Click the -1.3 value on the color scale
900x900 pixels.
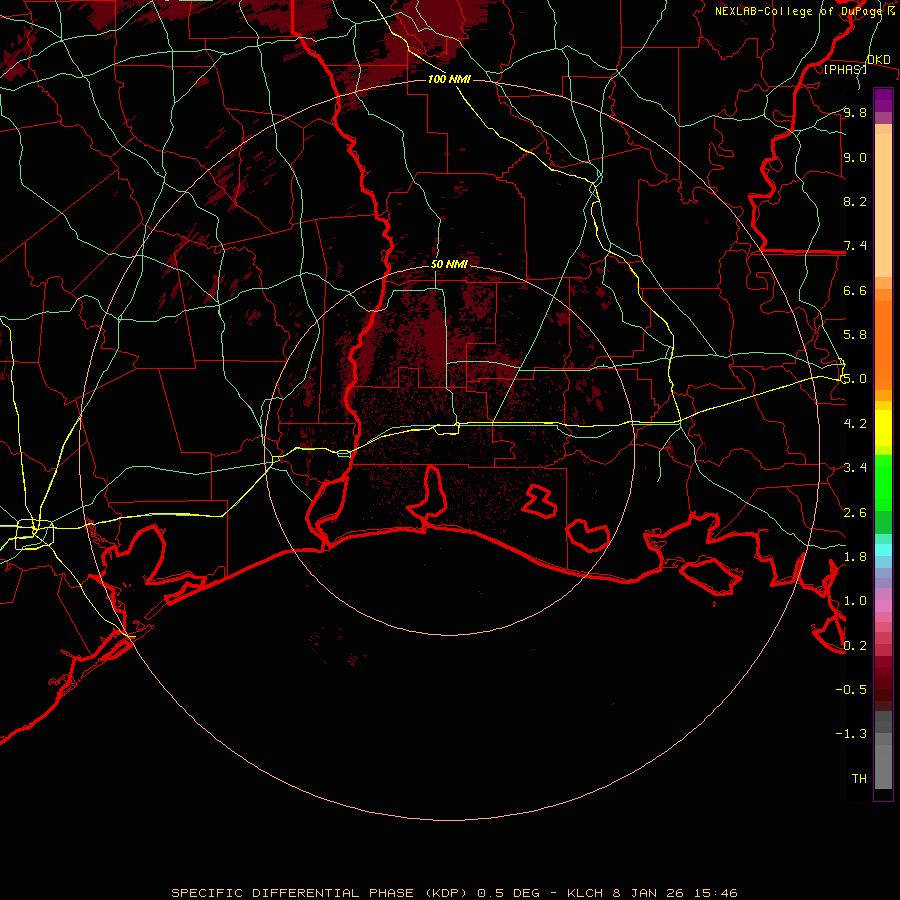coord(851,734)
